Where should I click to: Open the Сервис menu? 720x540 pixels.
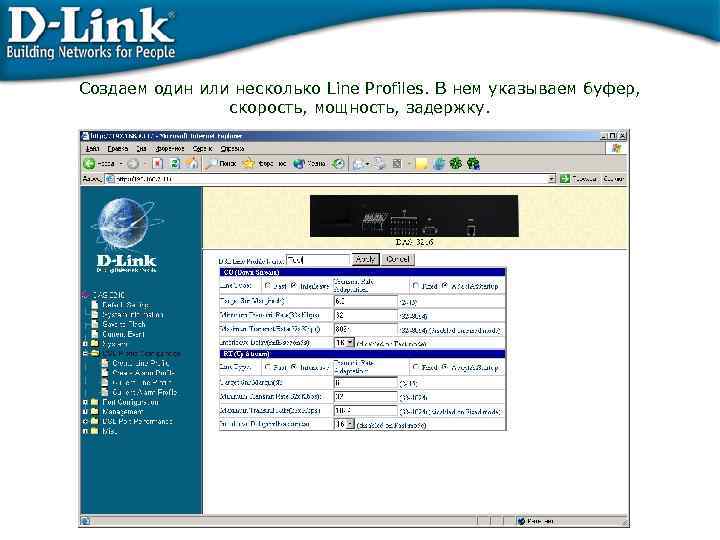pos(202,148)
